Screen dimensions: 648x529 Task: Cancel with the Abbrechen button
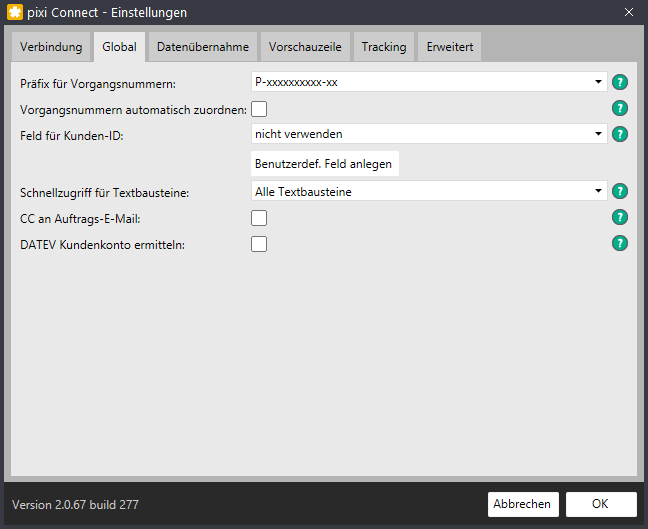tap(523, 504)
